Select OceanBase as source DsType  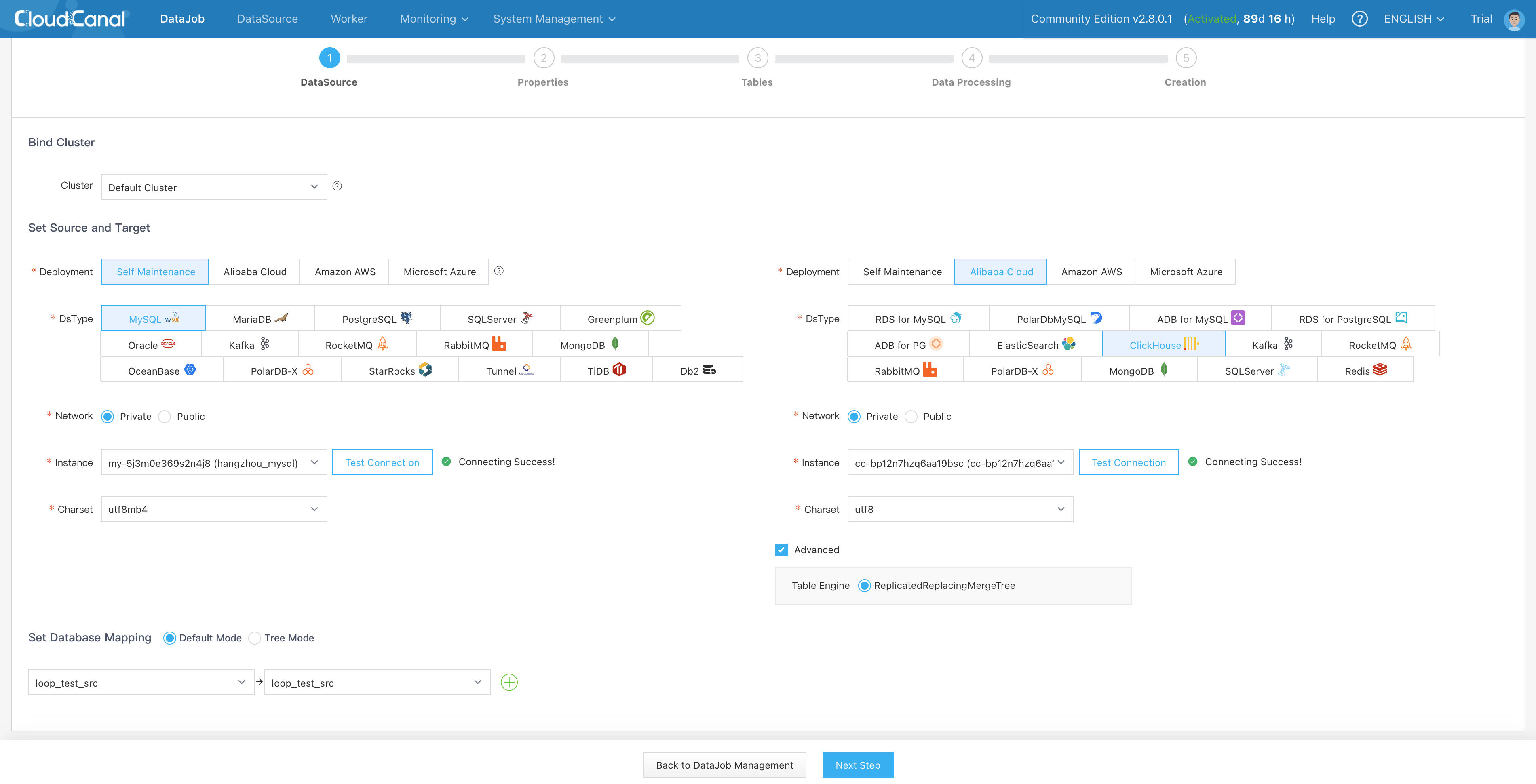coord(162,370)
